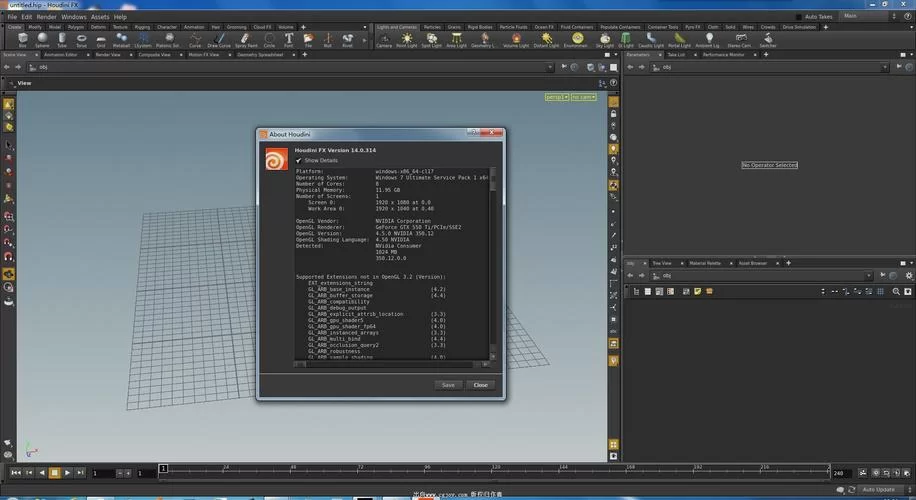Toggle the Auto Takes checkbox
916x500 pixels.
(798, 17)
